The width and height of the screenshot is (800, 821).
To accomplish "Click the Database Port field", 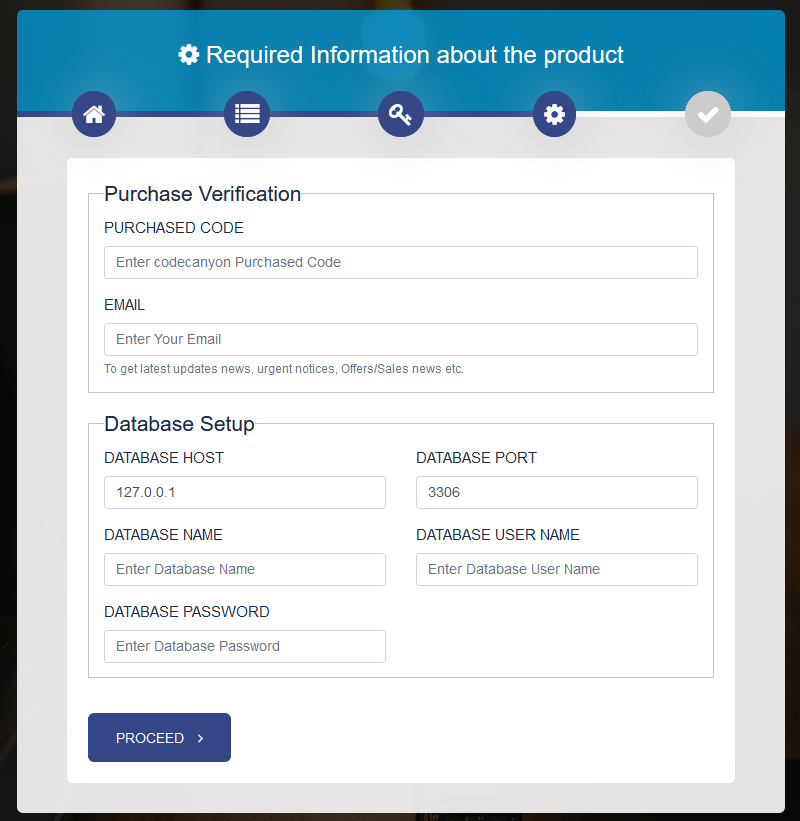I will [556, 492].
